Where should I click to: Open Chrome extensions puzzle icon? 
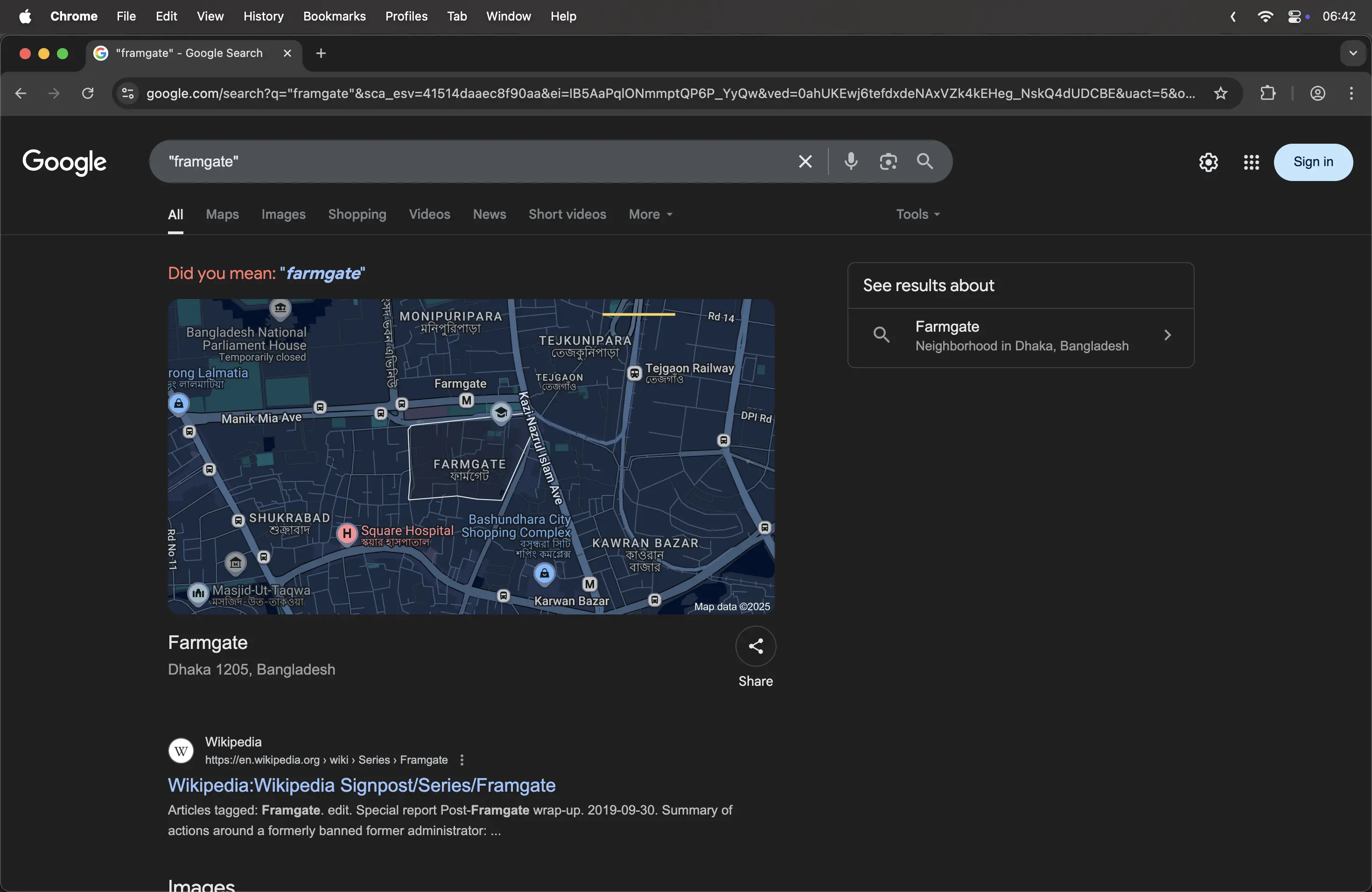(x=1267, y=93)
